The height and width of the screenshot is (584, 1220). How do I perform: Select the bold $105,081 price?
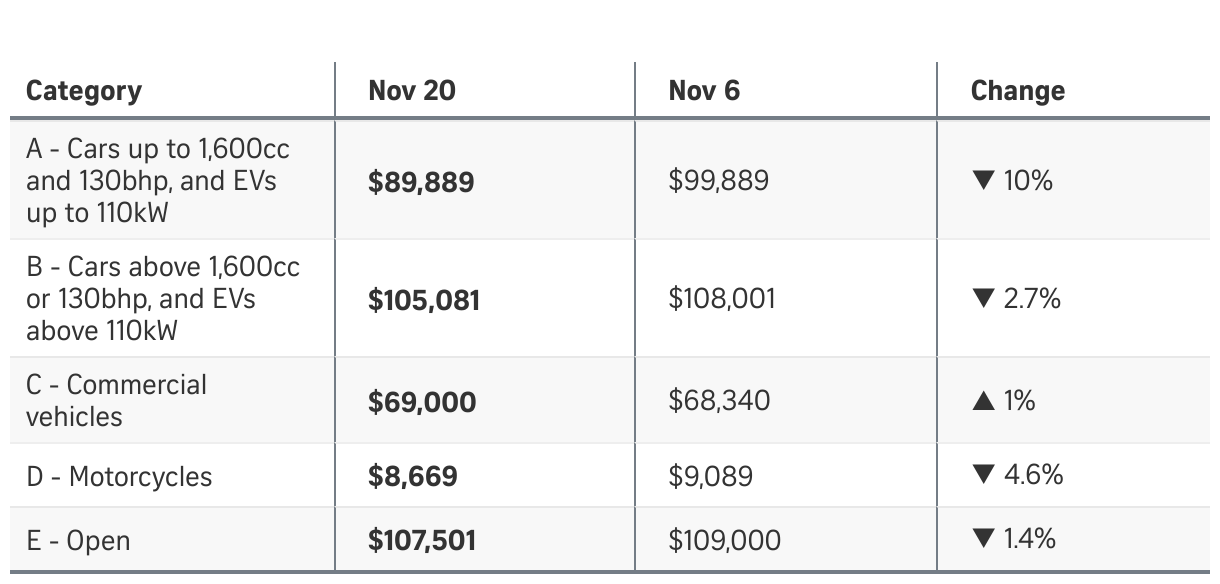click(424, 300)
